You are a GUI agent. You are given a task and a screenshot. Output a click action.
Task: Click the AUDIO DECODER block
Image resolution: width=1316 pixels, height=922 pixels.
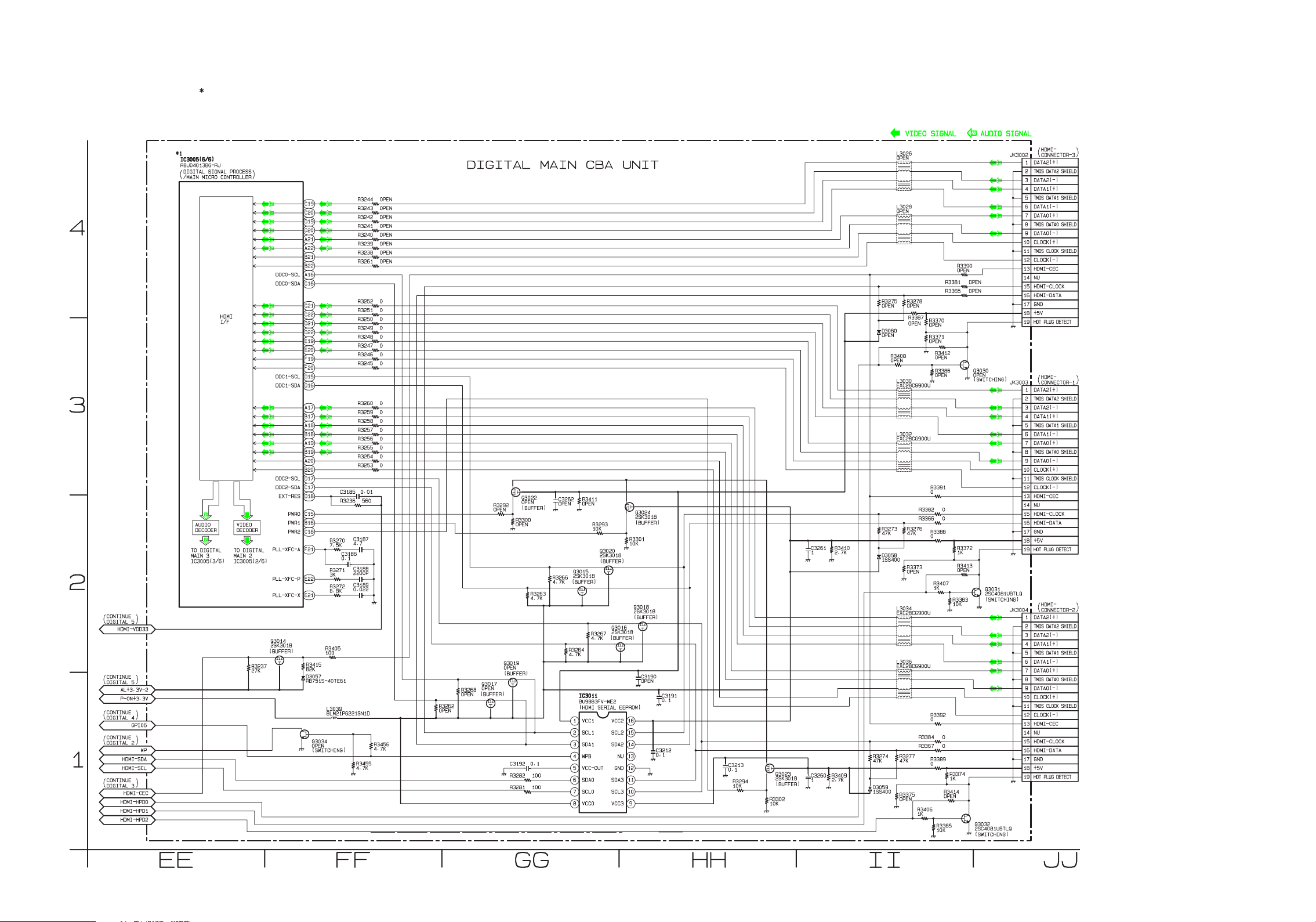(206, 527)
